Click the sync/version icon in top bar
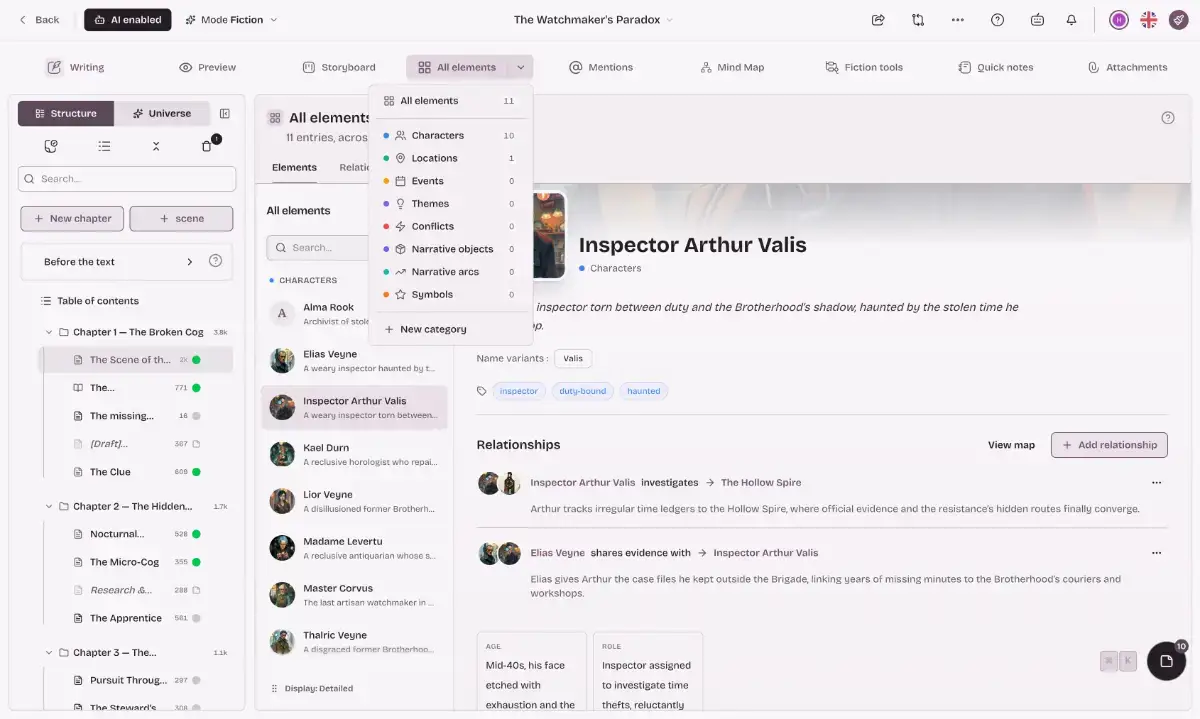 click(918, 20)
